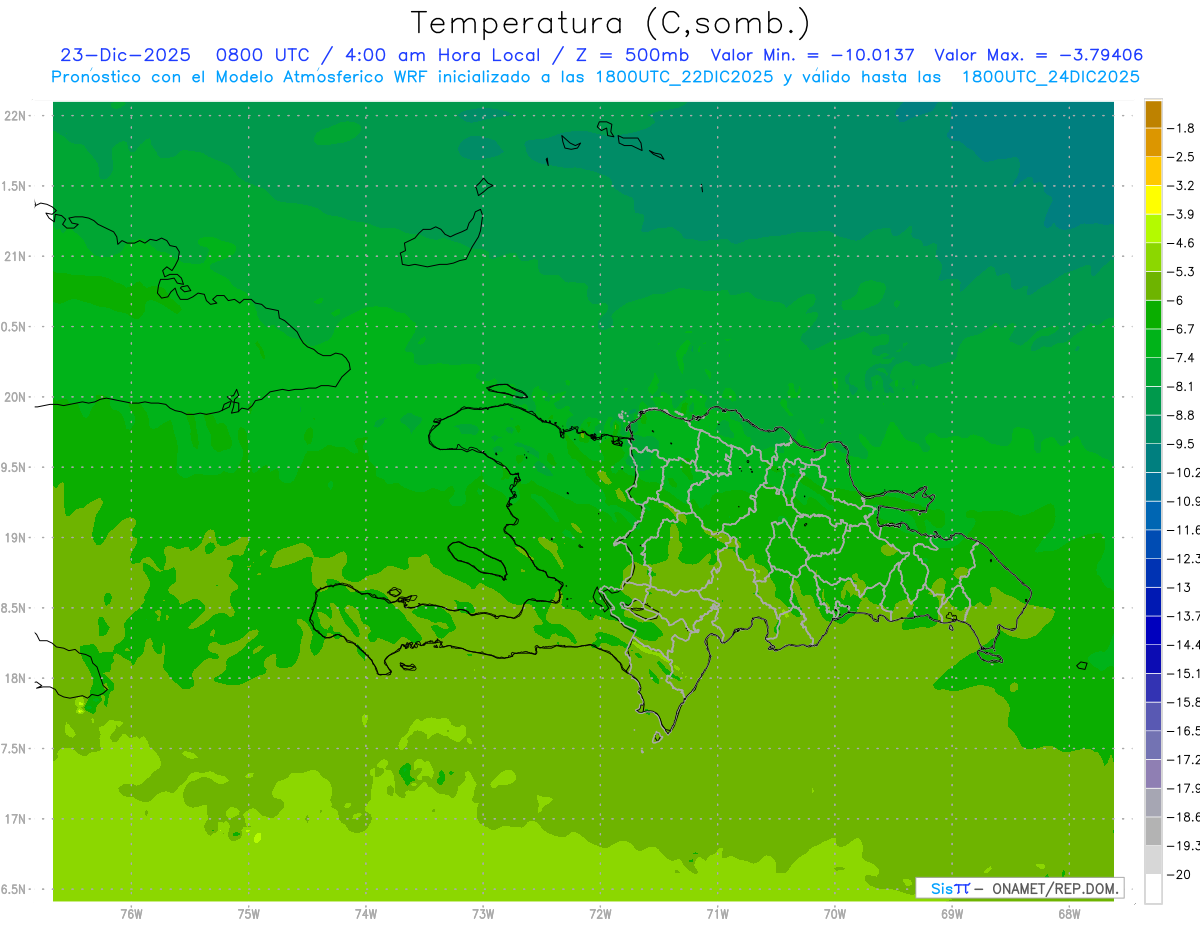Click the '-9.5' legend value
This screenshot has height=927, width=1200.
(x=1183, y=444)
